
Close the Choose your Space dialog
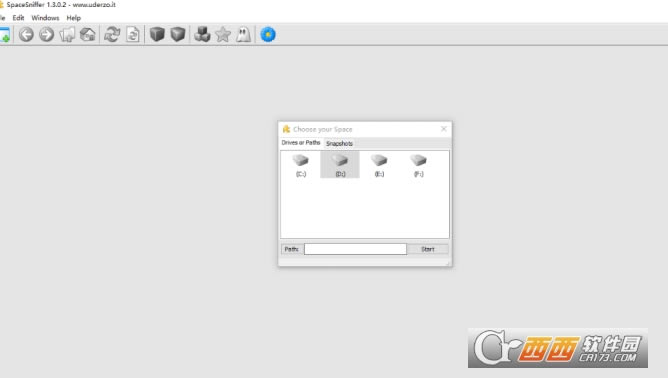point(443,129)
